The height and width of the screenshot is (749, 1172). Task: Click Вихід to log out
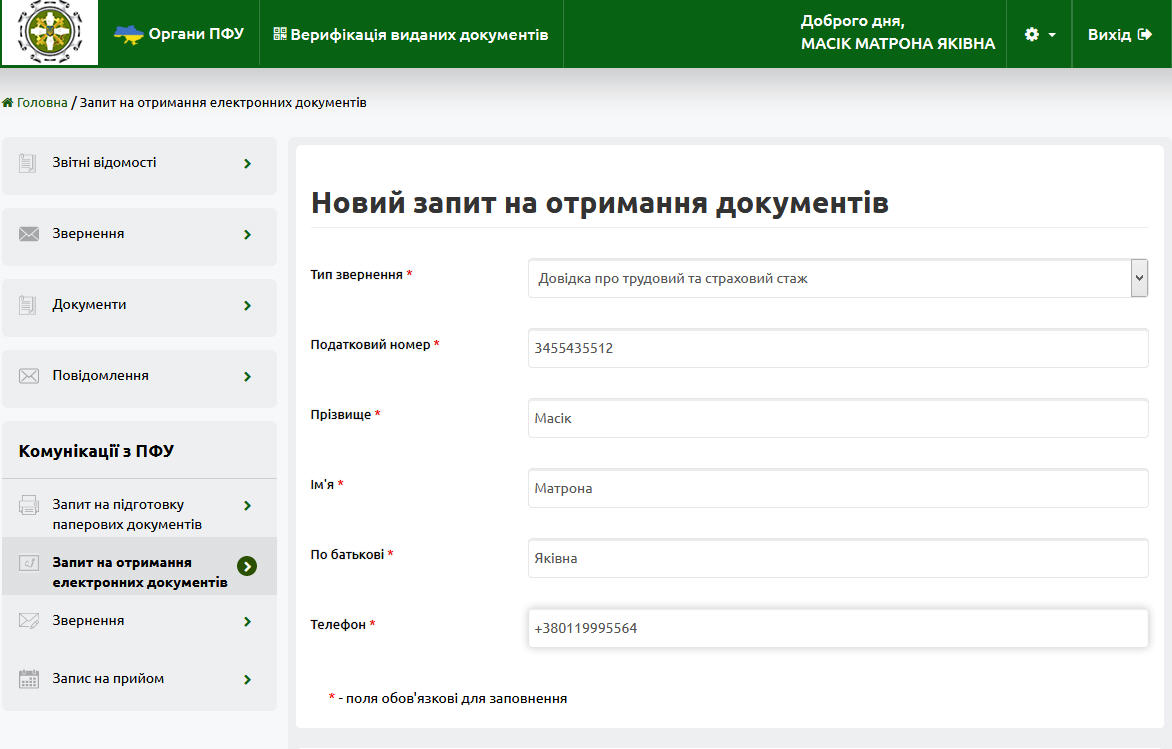(x=1113, y=33)
